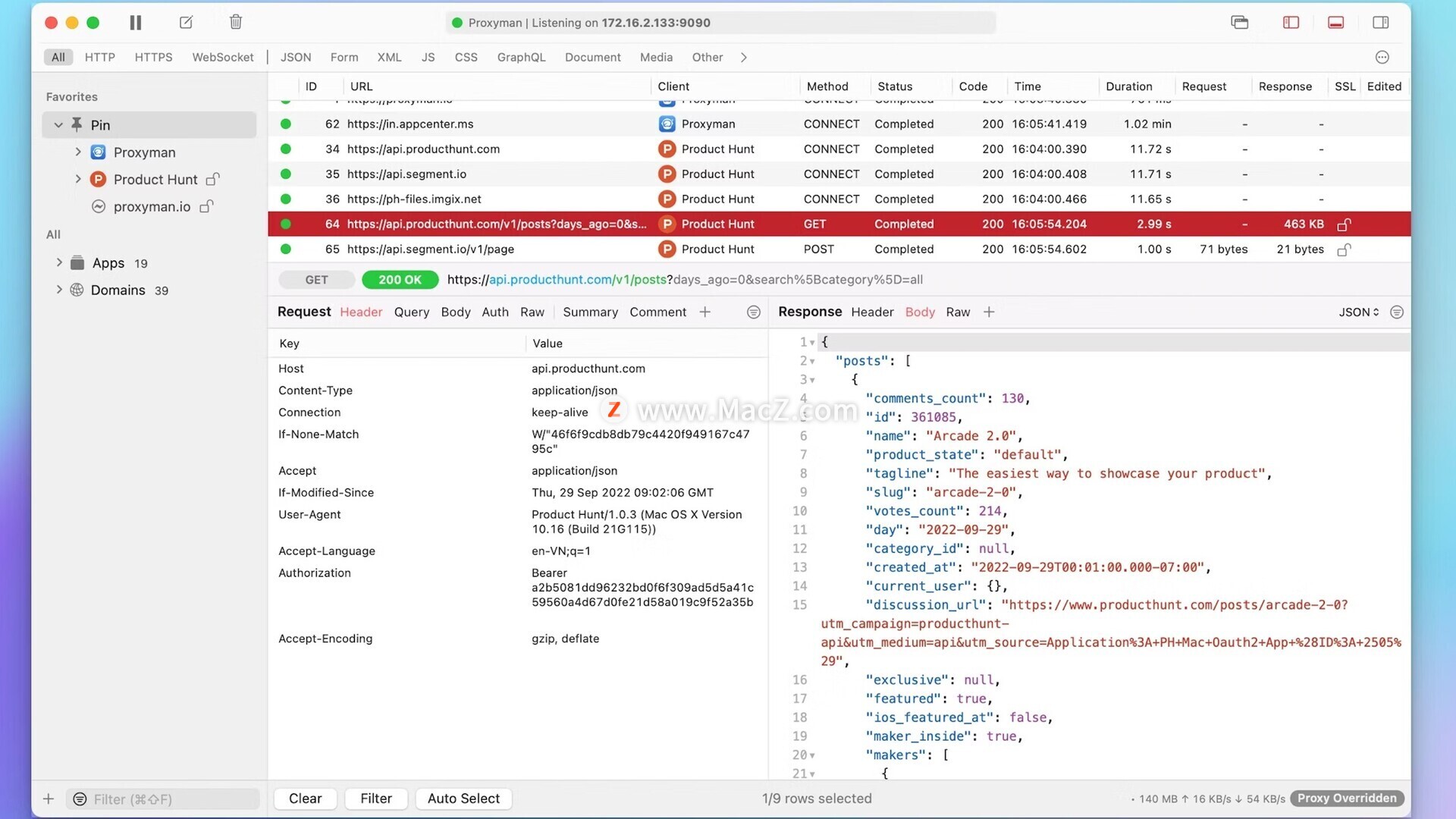Expand the Apps tree node
Image resolution: width=1456 pixels, height=819 pixels.
(x=58, y=262)
